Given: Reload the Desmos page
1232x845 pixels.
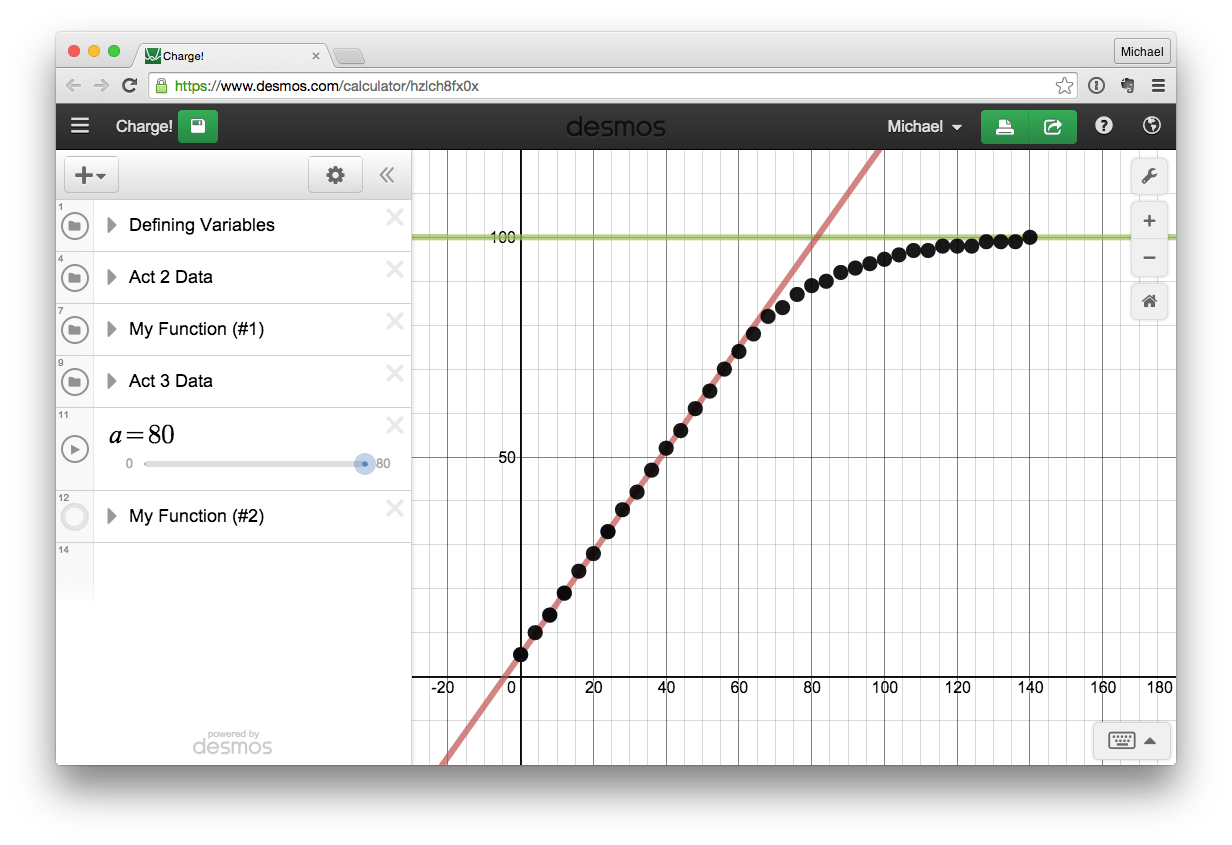Looking at the screenshot, I should pos(129,86).
